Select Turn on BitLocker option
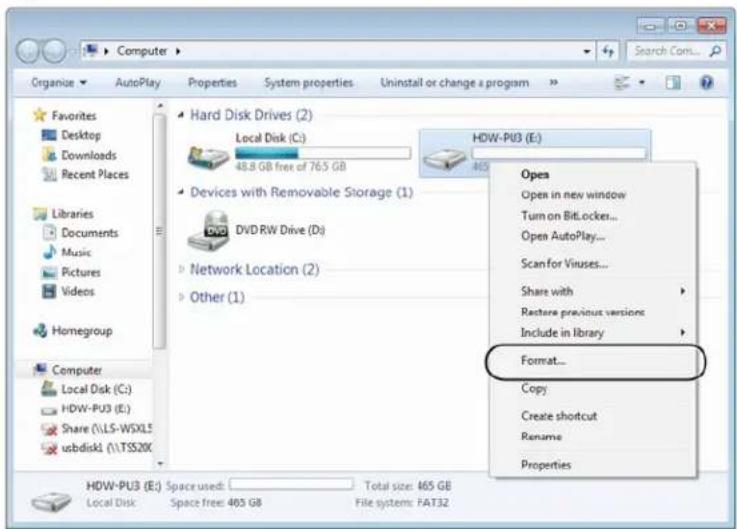 569,216
